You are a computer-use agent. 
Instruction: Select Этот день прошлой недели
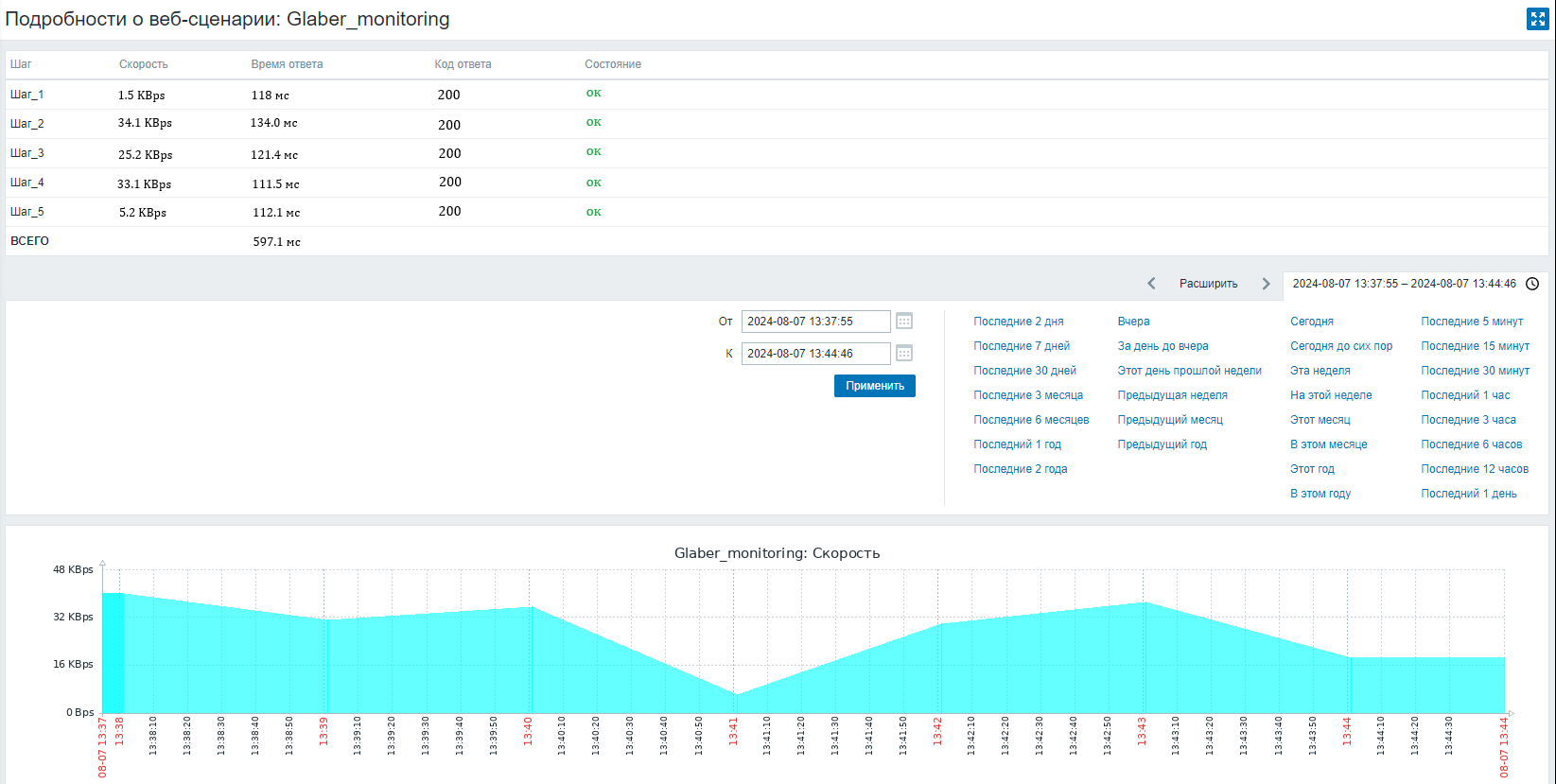1190,371
